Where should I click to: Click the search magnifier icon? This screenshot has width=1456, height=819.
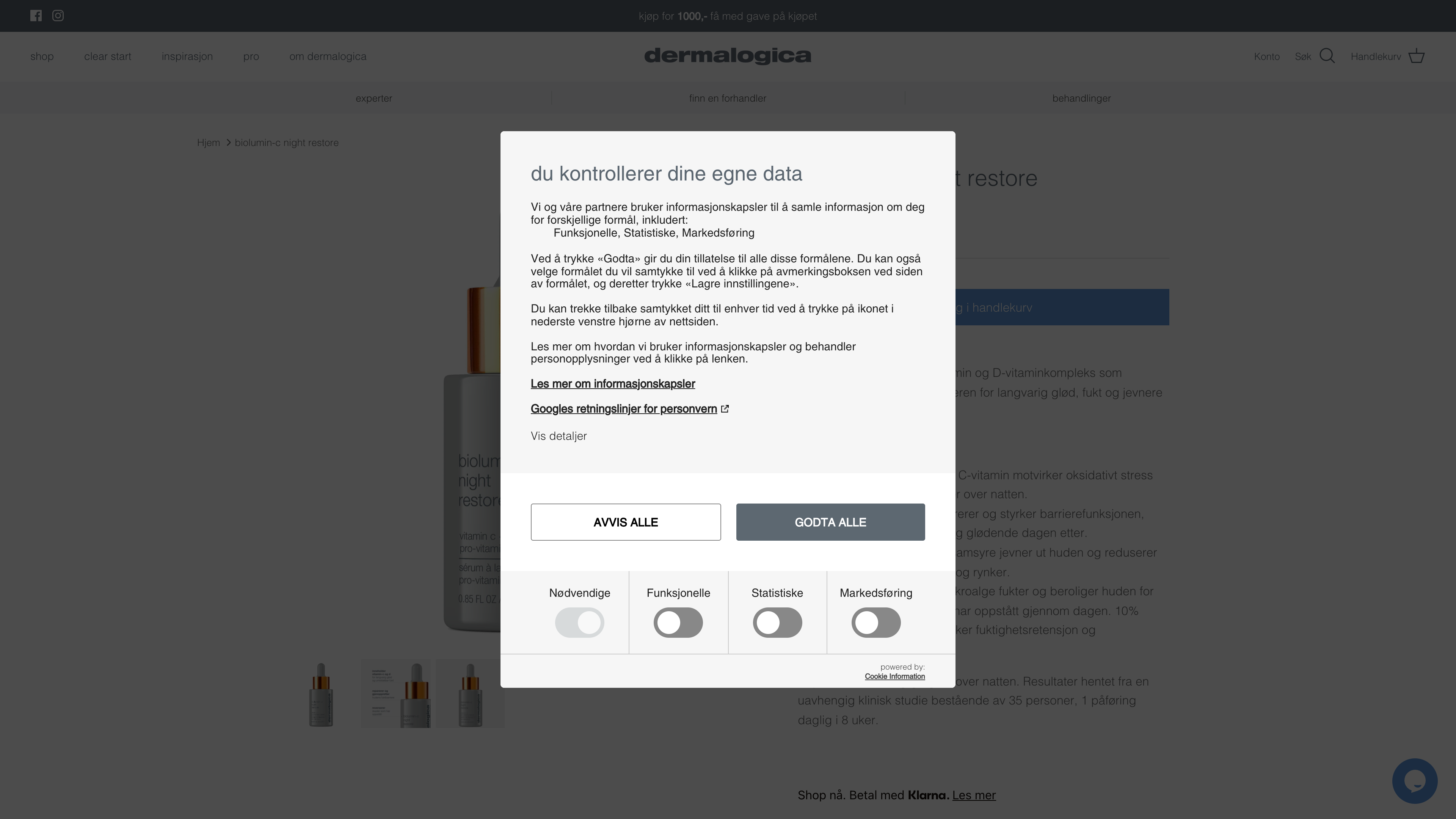[1328, 56]
